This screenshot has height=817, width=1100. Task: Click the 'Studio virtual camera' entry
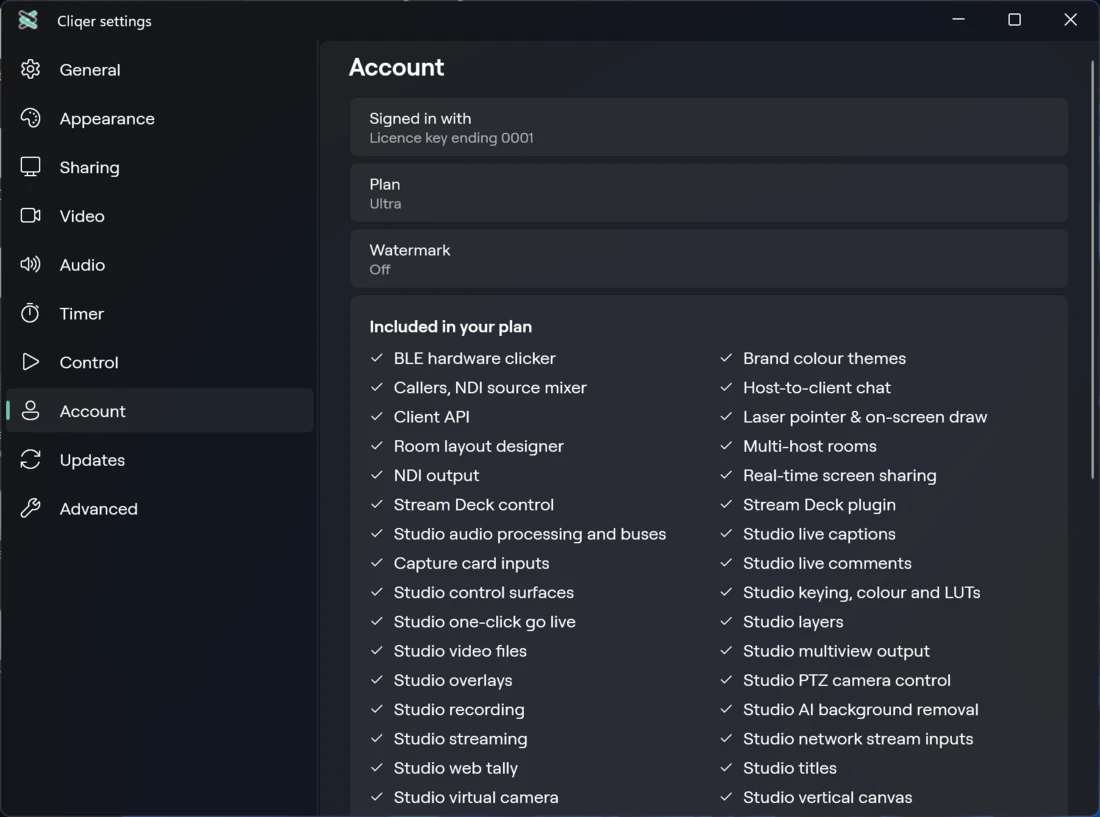click(x=476, y=797)
